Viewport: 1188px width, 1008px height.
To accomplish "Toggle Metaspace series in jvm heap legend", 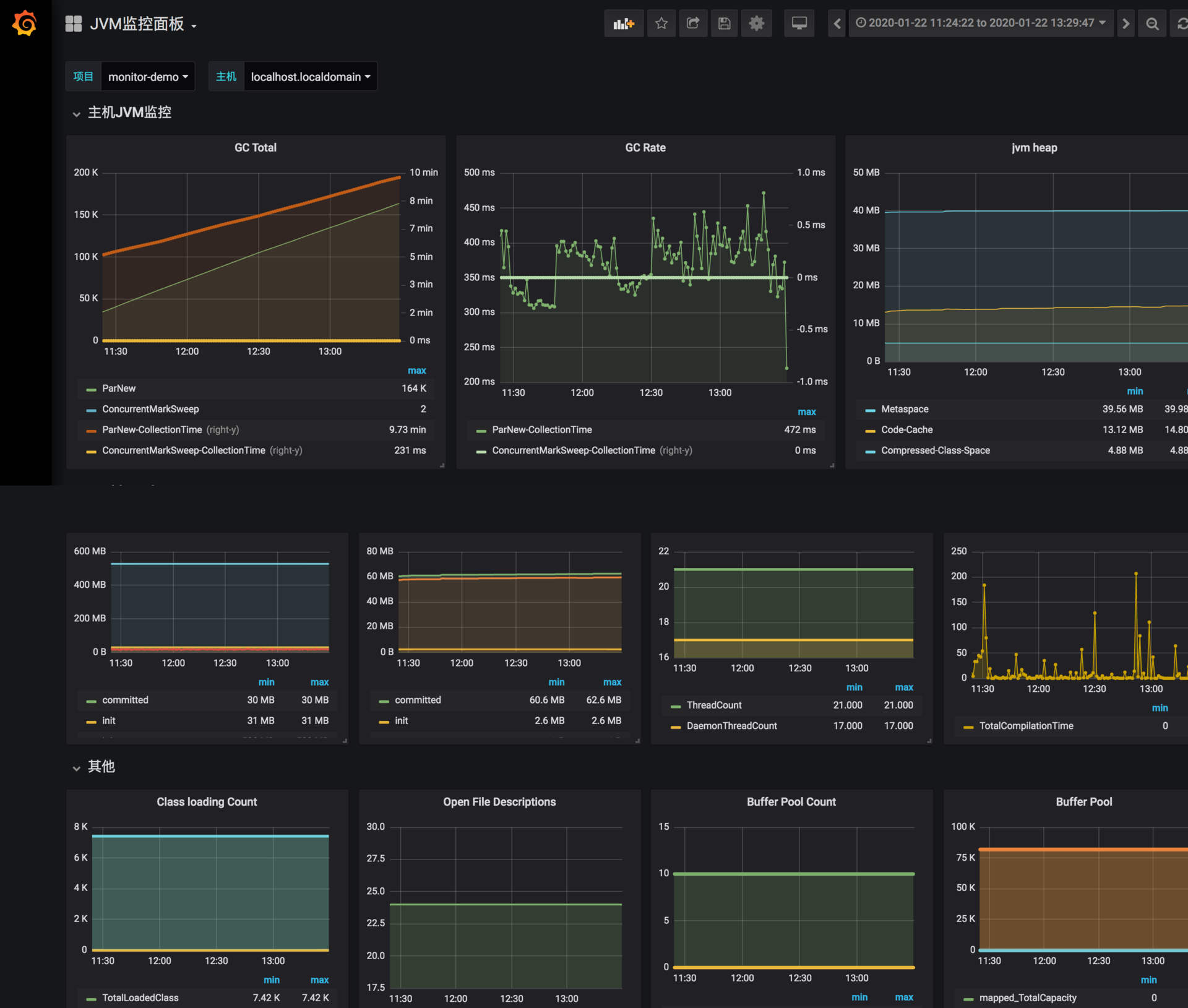I will tap(904, 409).
